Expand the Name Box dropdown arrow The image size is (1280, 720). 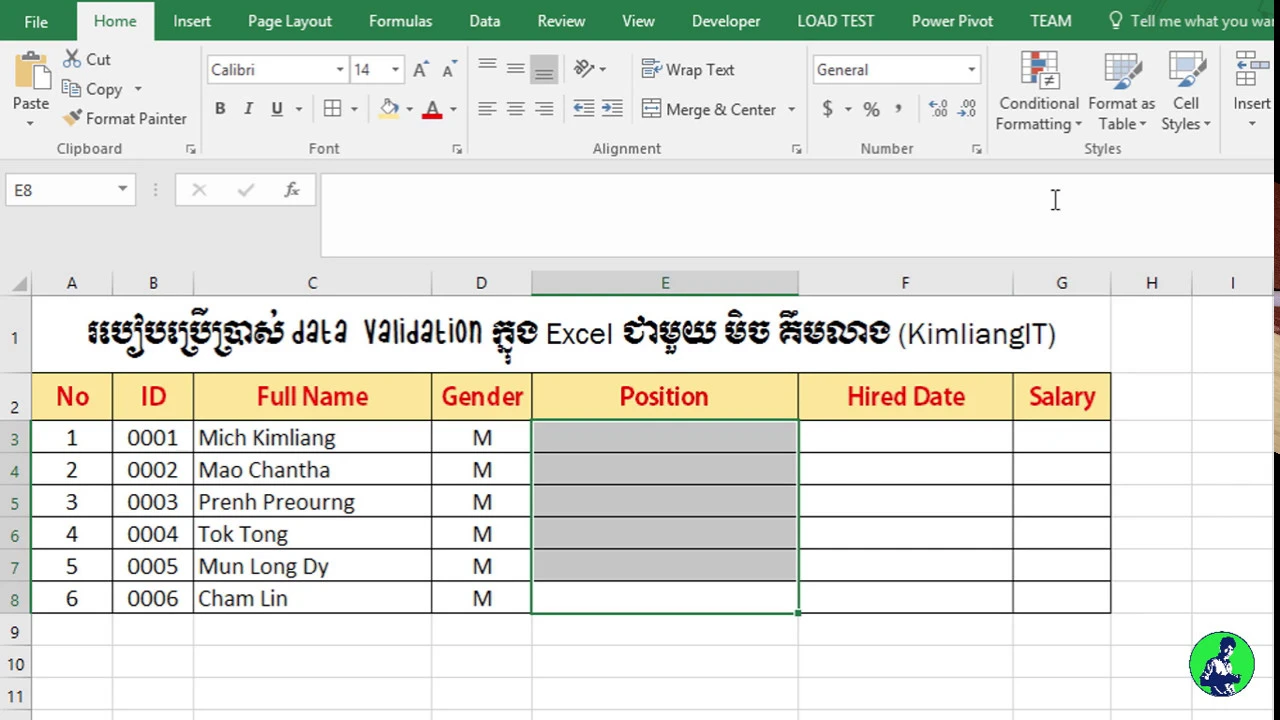[x=122, y=189]
